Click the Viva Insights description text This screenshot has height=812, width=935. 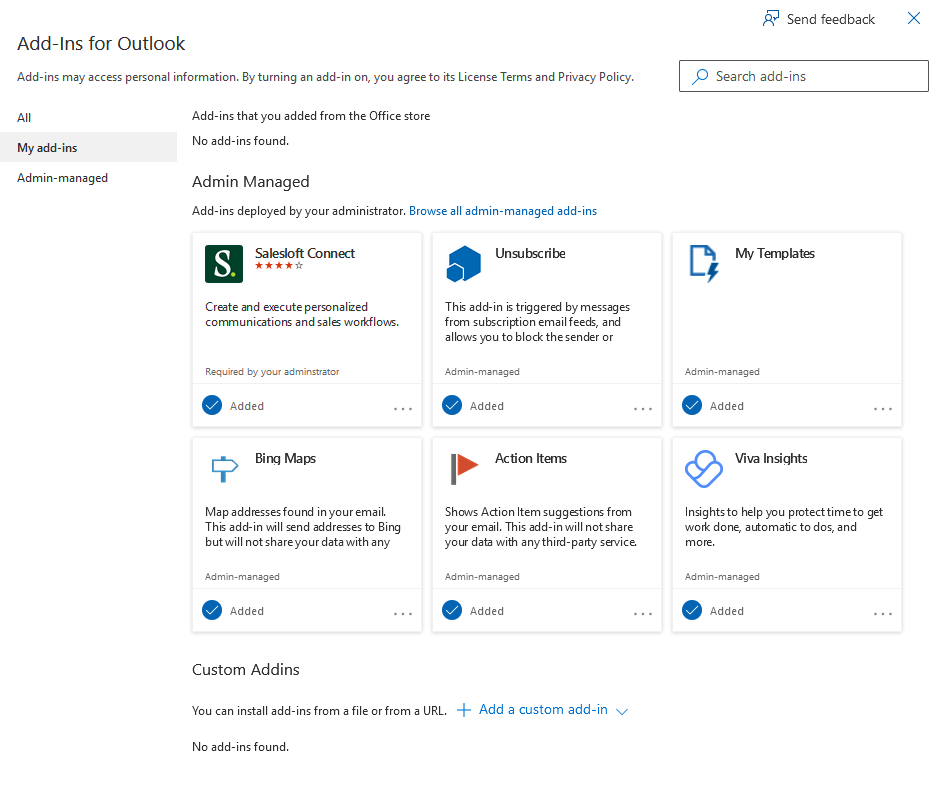click(784, 527)
